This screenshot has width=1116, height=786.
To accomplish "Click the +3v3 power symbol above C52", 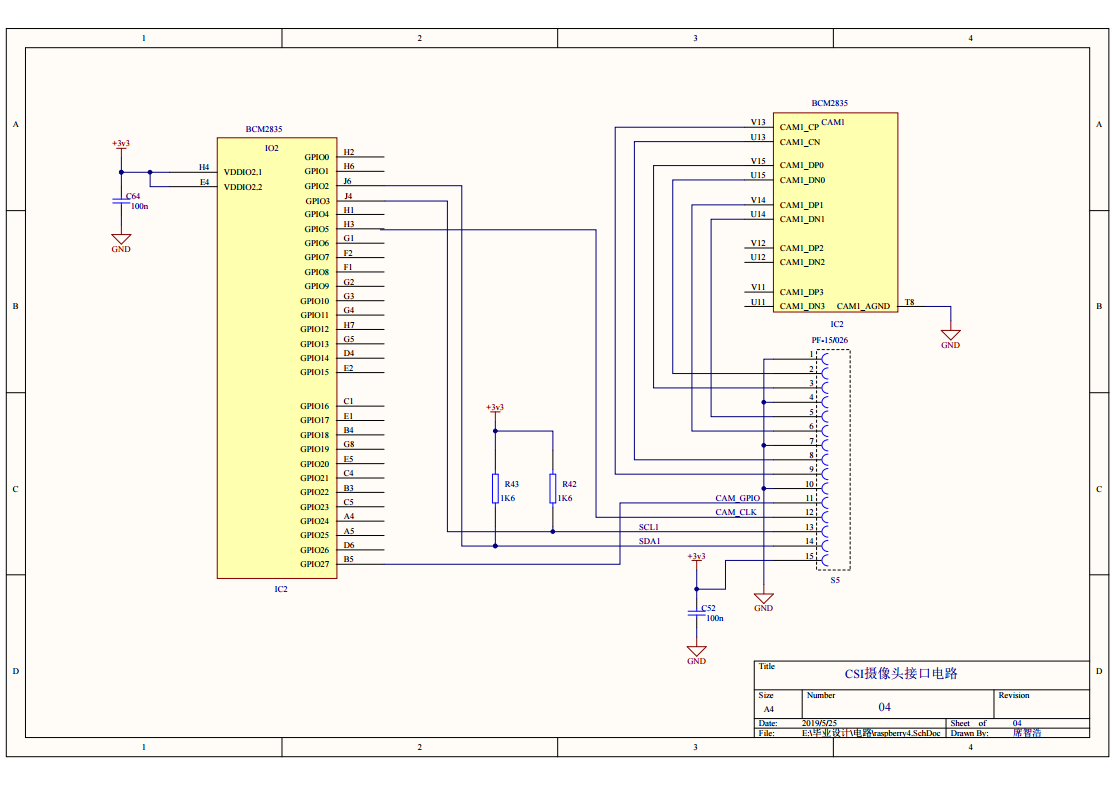I will tap(696, 559).
